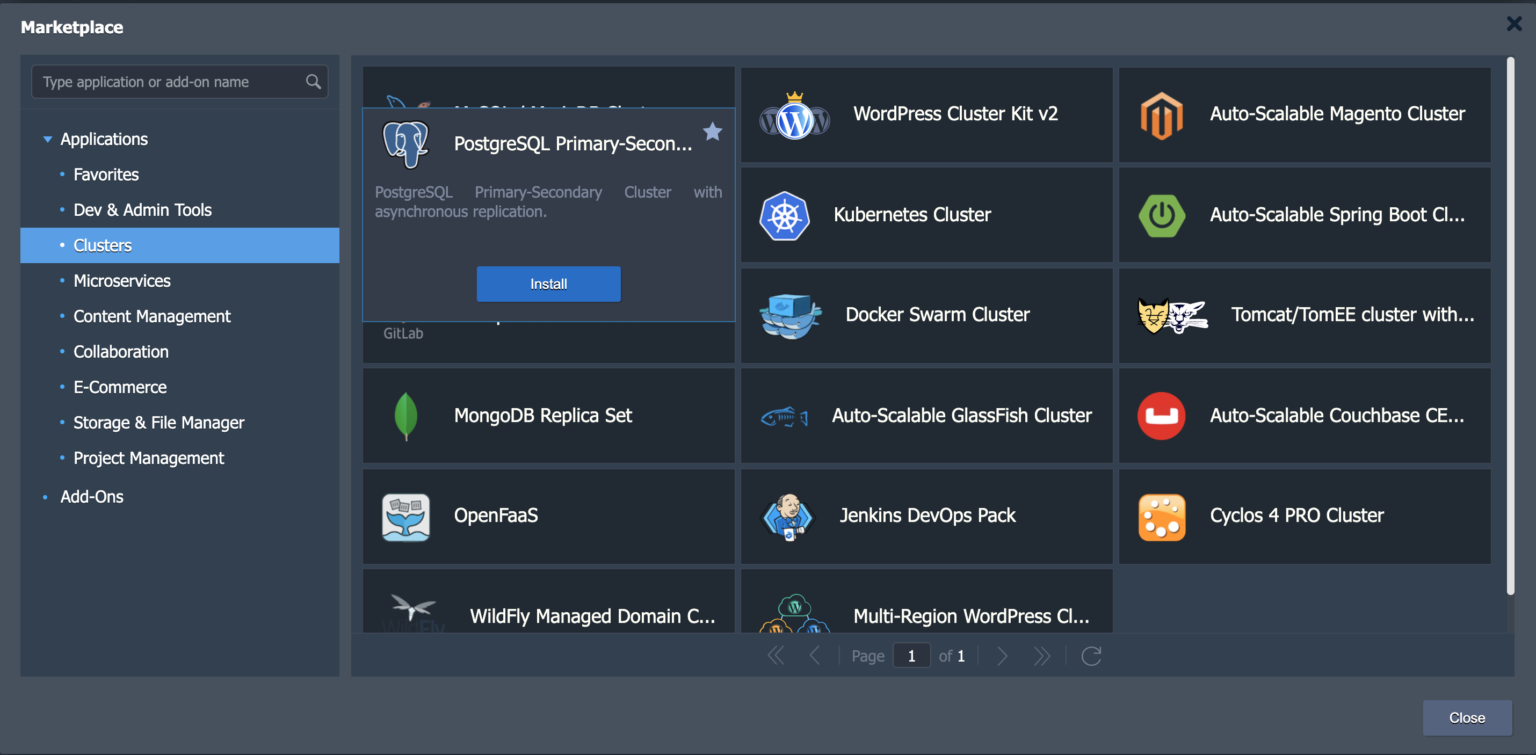Select the GlassFish fish icon
Viewport: 1536px width, 755px height.
point(787,416)
